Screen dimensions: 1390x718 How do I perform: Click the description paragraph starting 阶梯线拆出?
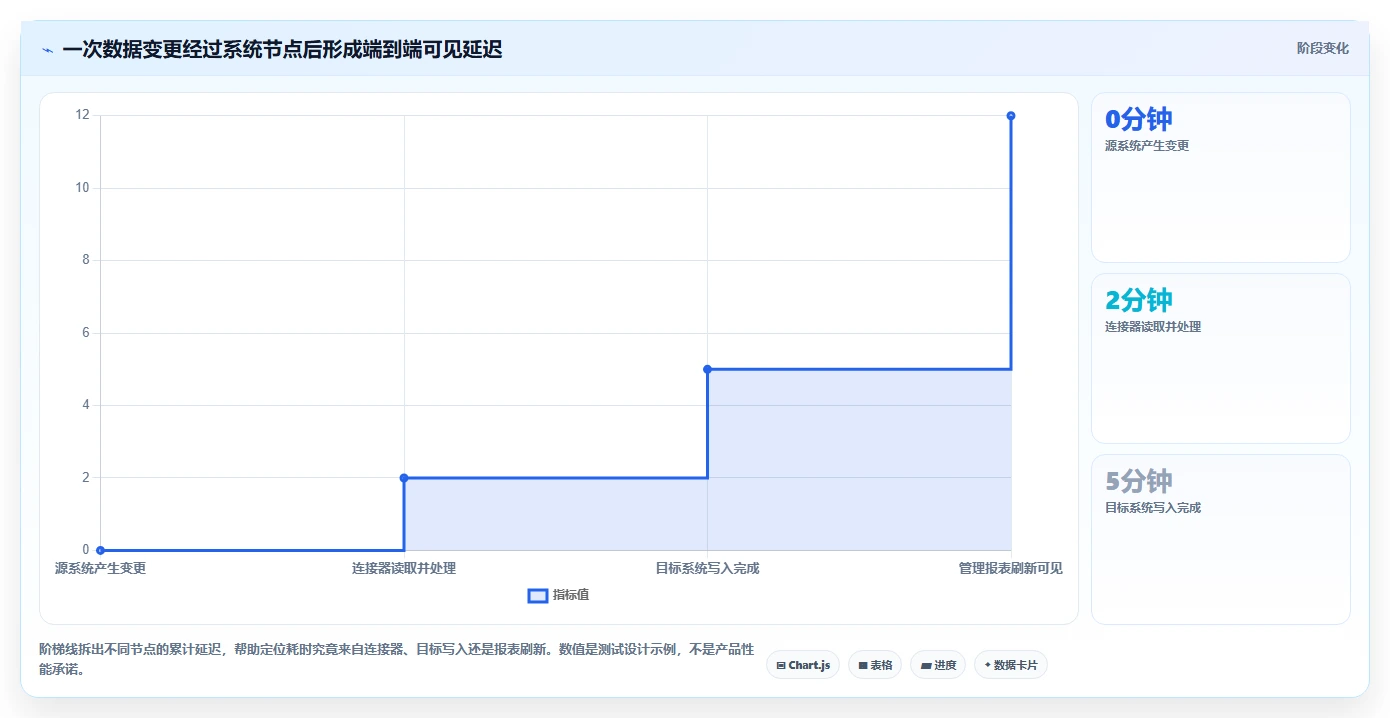pos(396,660)
